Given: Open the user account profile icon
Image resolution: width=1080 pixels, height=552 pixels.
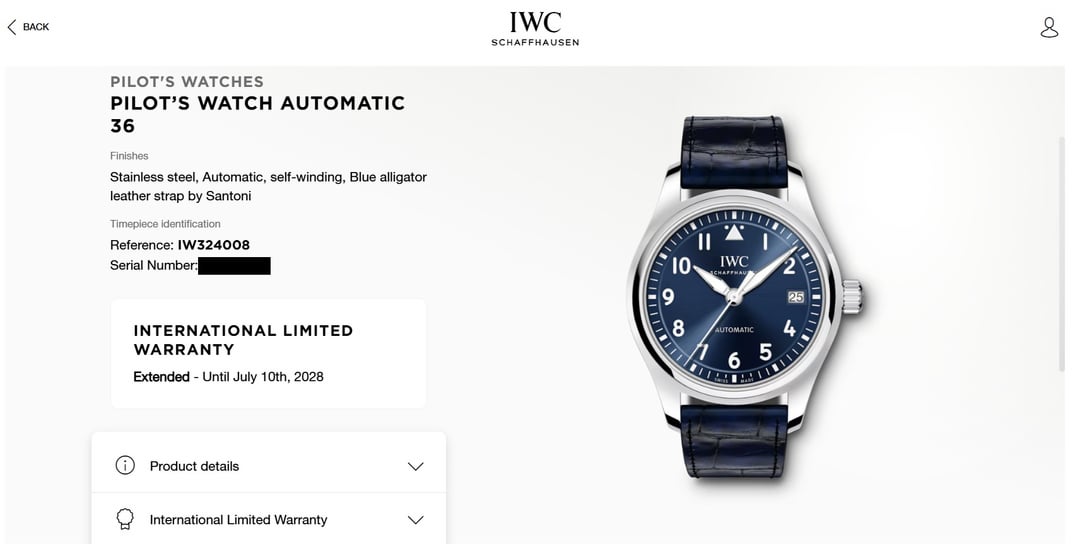Looking at the screenshot, I should click(1048, 28).
